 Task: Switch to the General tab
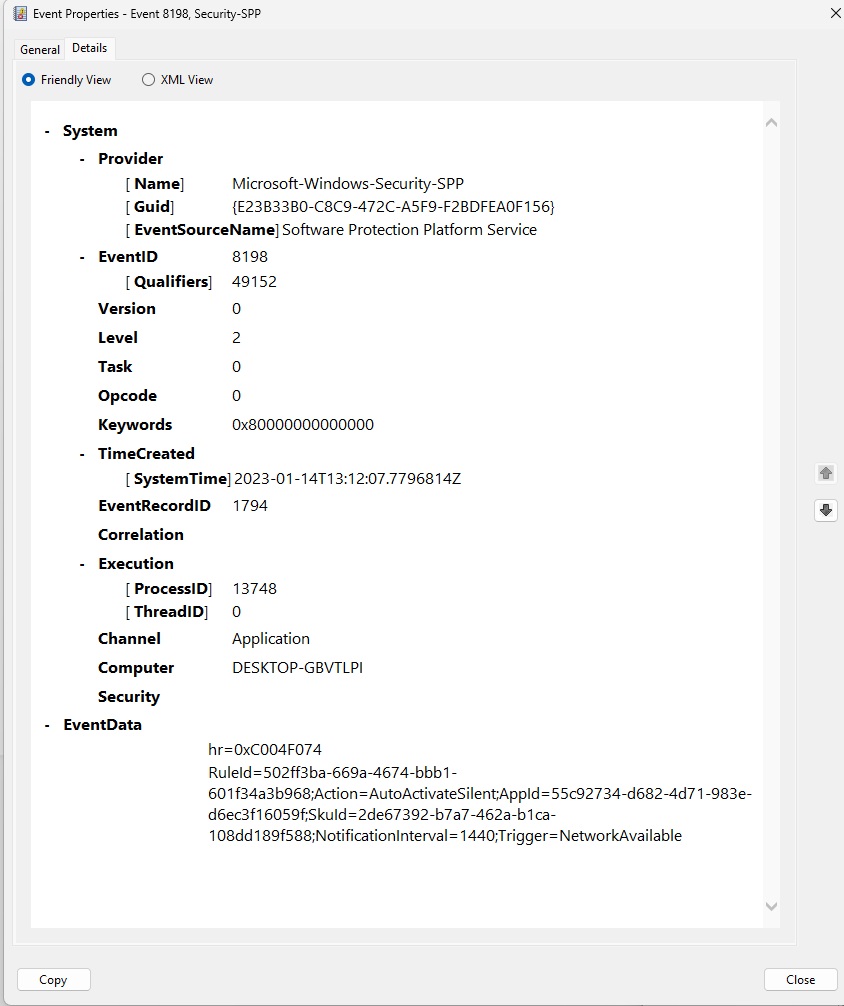pos(40,50)
